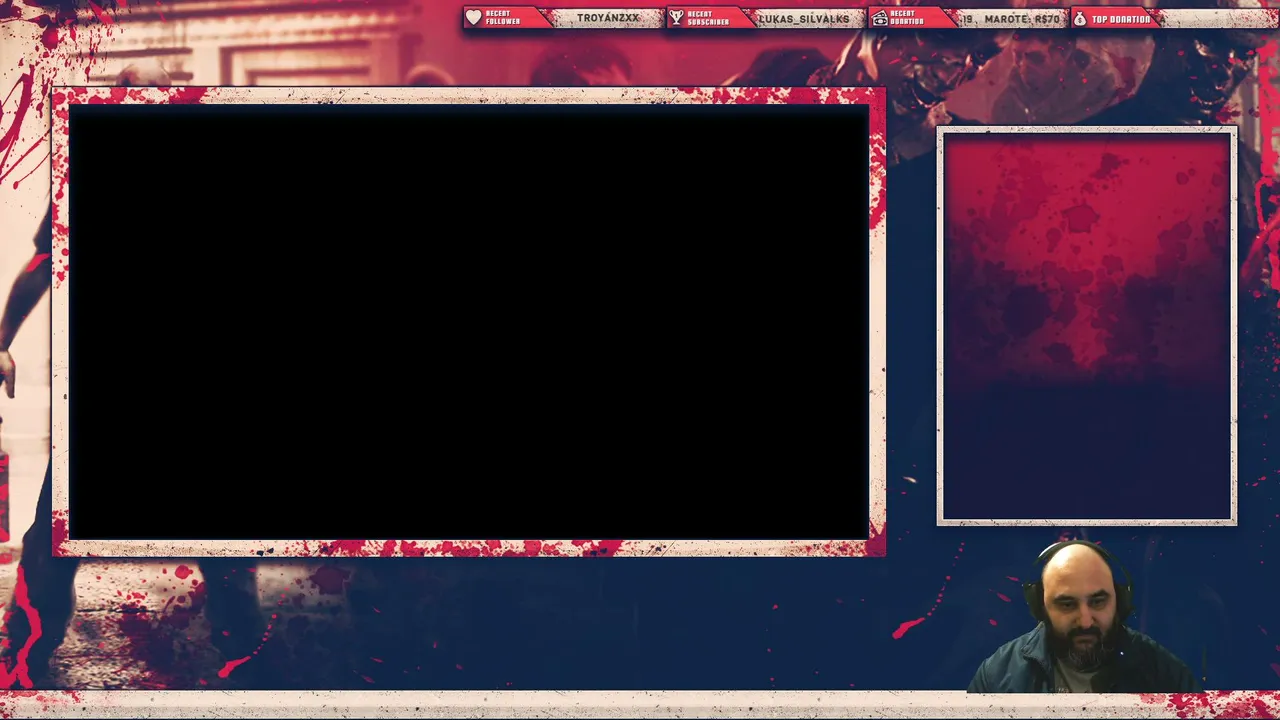Click the red splatter chat panel
The width and height of the screenshot is (1280, 720).
coord(1087,326)
